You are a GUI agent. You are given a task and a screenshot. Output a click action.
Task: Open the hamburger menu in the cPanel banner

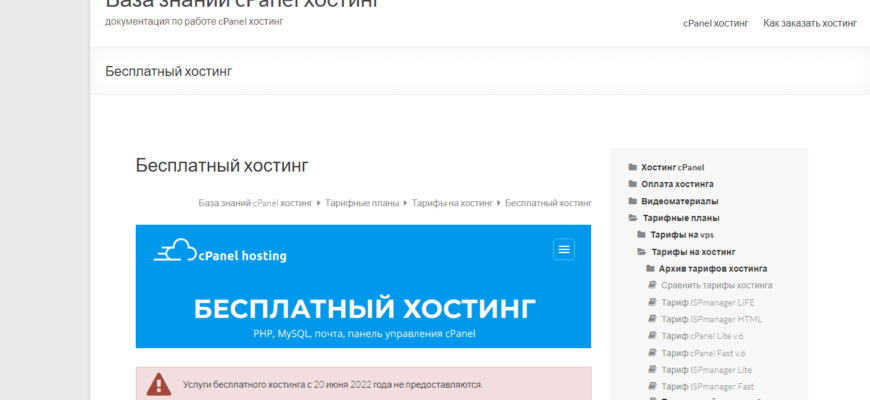point(564,249)
